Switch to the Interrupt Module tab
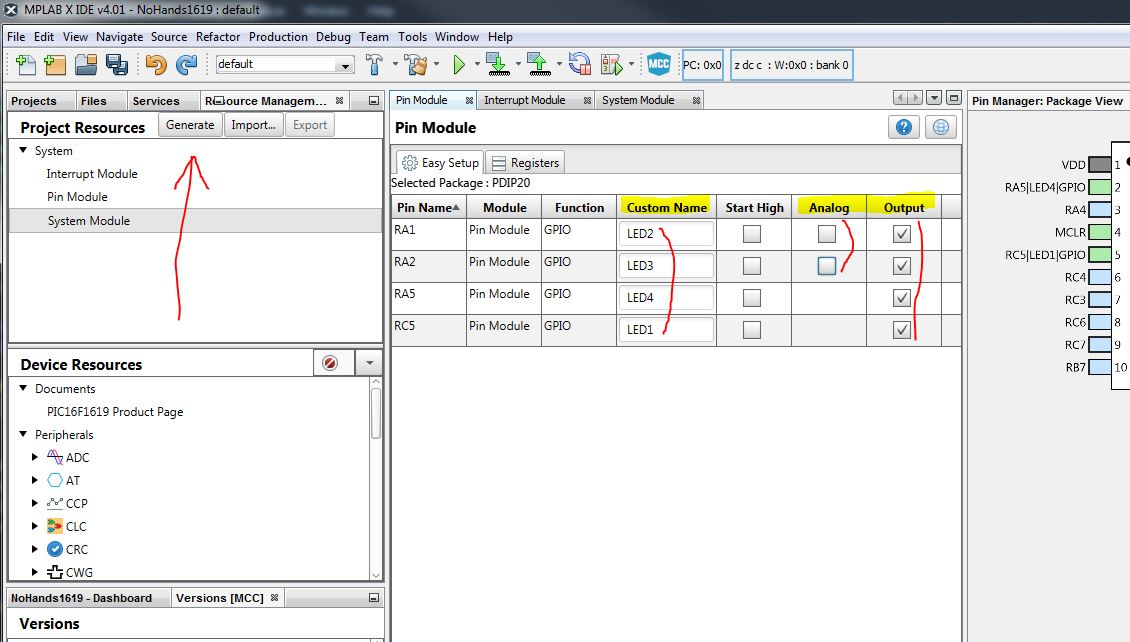 click(x=524, y=100)
